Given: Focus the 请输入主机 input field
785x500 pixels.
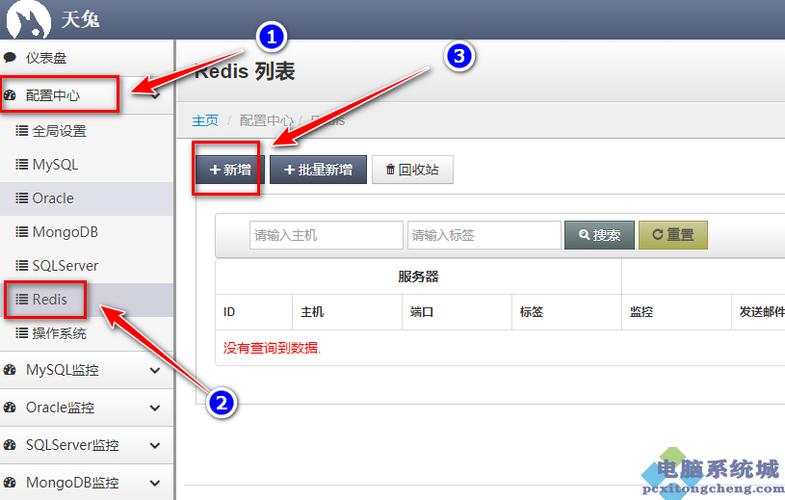Looking at the screenshot, I should click(326, 235).
